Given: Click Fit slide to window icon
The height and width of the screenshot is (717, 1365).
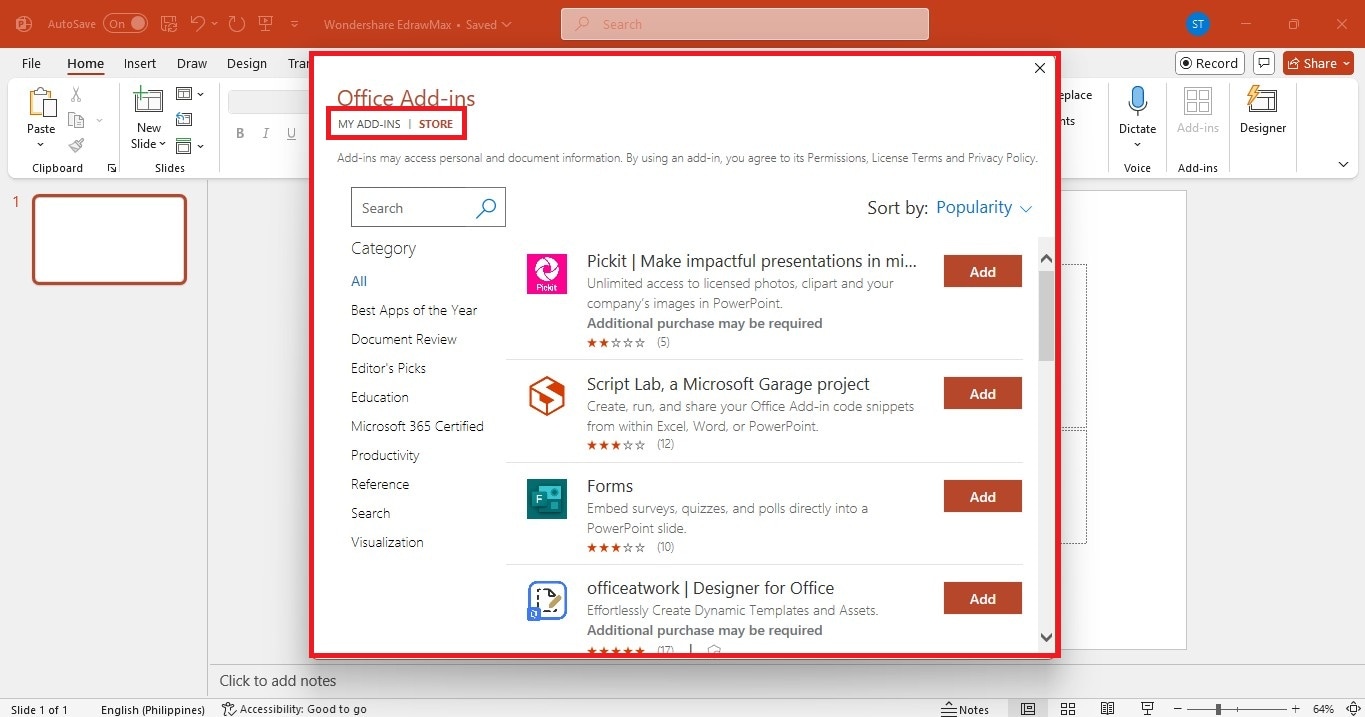Looking at the screenshot, I should click(x=1353, y=709).
